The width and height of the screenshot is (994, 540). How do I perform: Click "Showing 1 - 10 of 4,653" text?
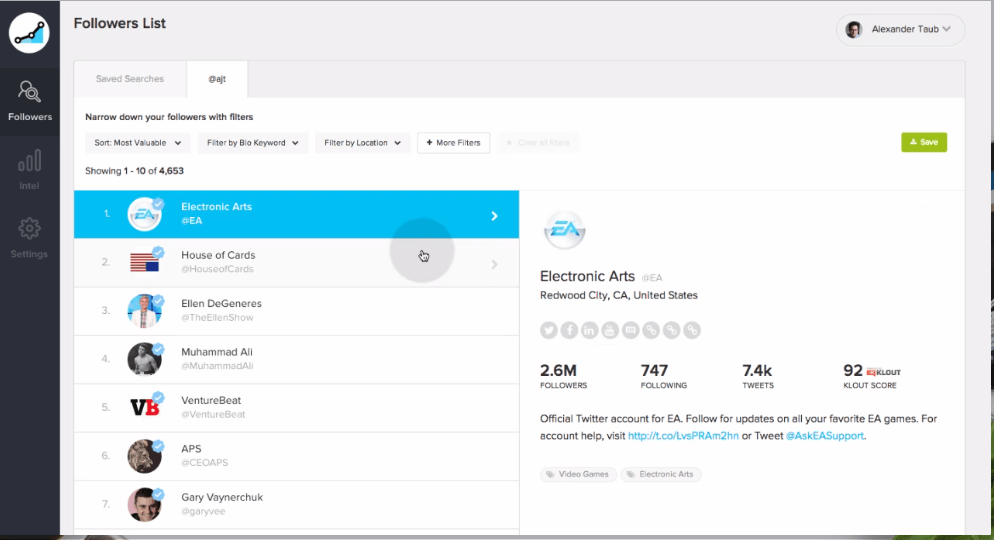134,171
